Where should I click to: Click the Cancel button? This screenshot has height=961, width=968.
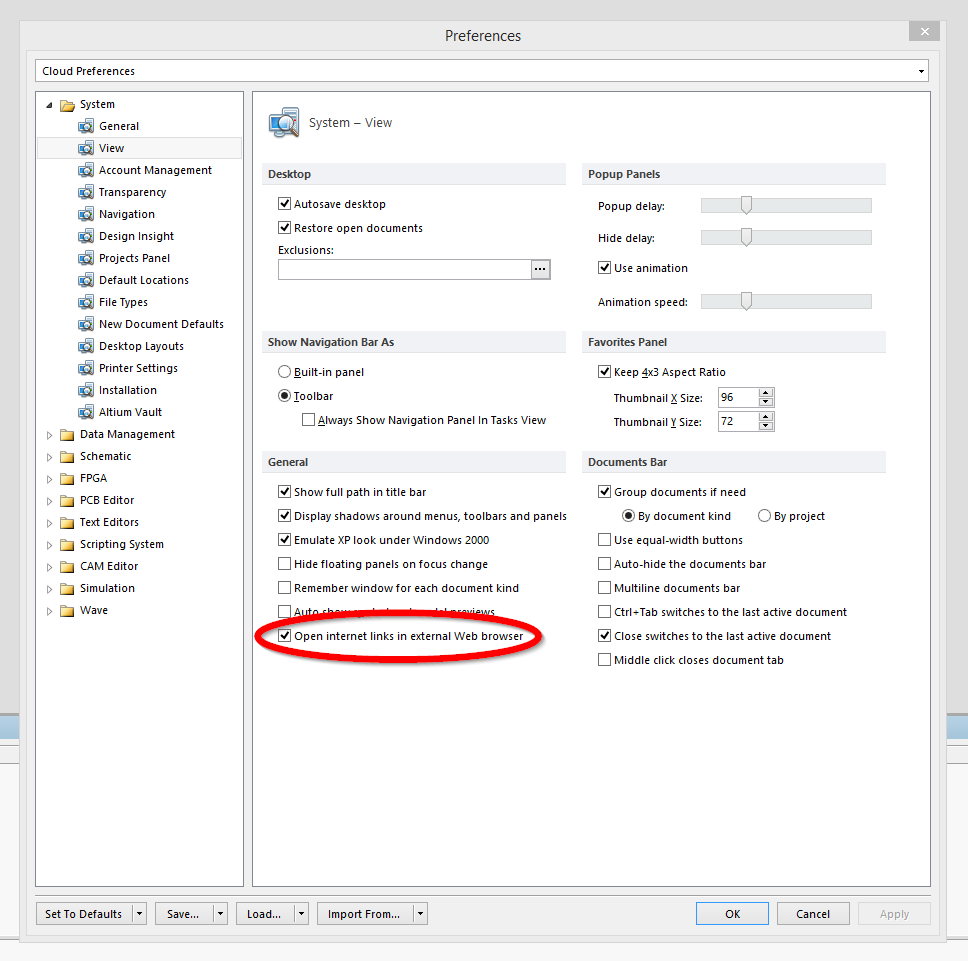click(812, 914)
